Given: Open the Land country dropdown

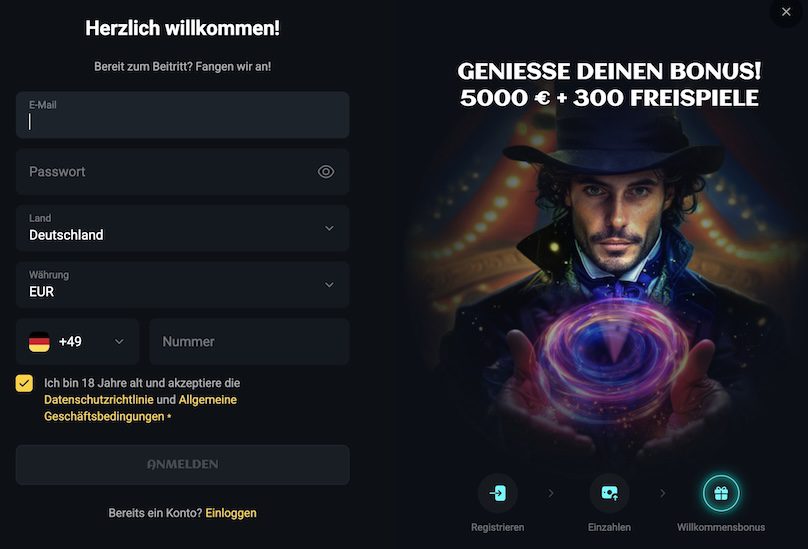Looking at the screenshot, I should pos(182,228).
